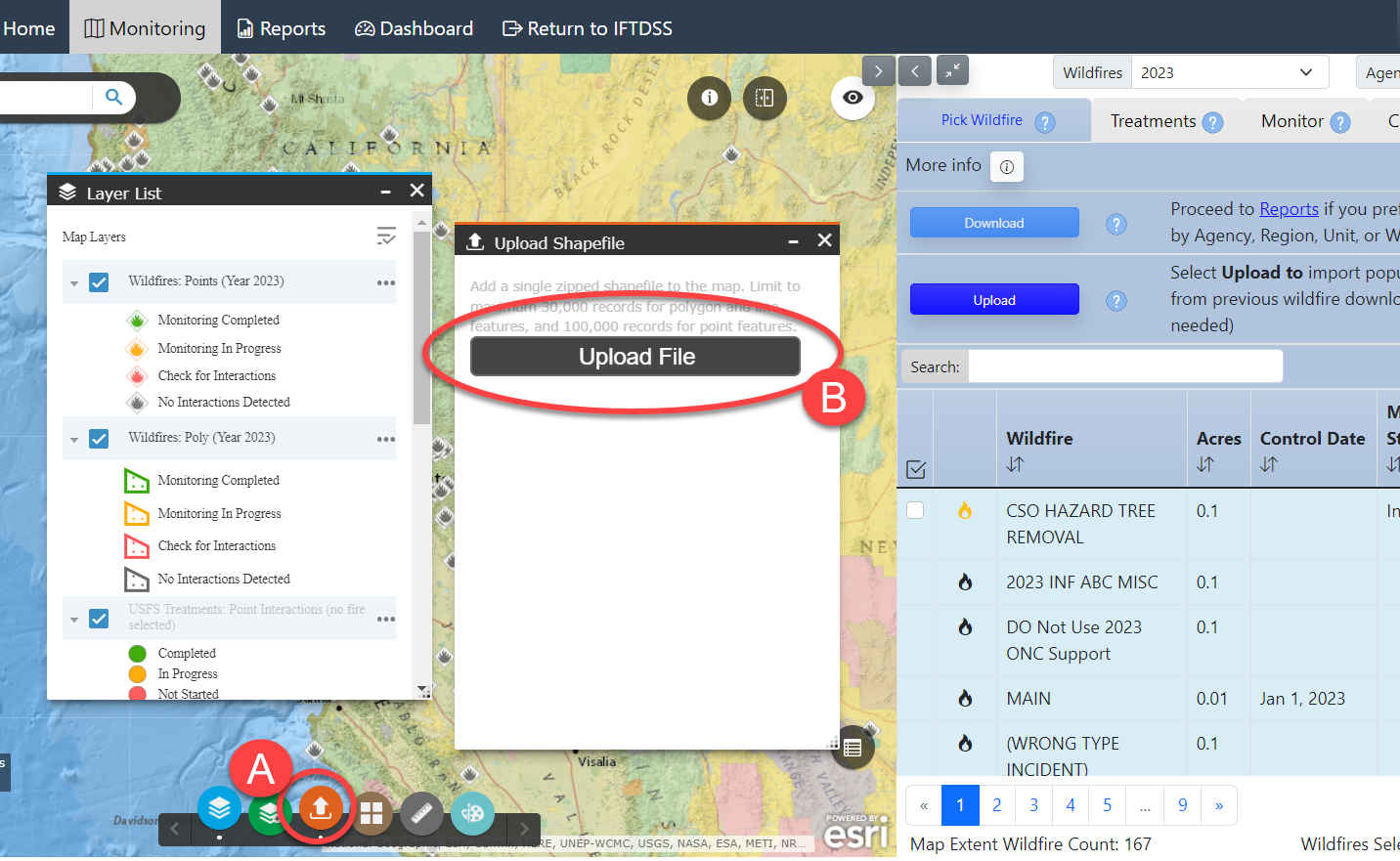Viewport: 1400px width, 861px height.
Task: Toggle Wildfires: Points (Year 2023) layer checkbox
Action: 99,282
